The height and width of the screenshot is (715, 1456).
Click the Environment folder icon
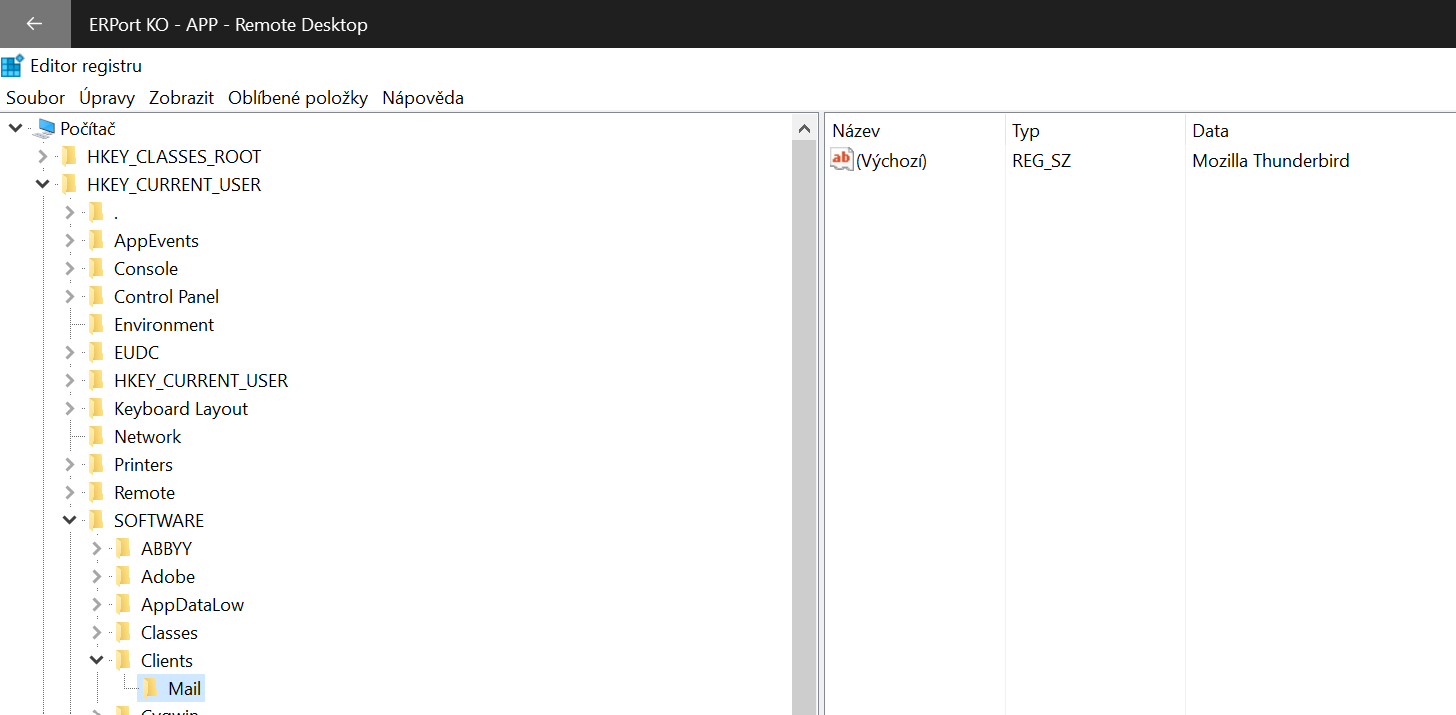pos(96,325)
